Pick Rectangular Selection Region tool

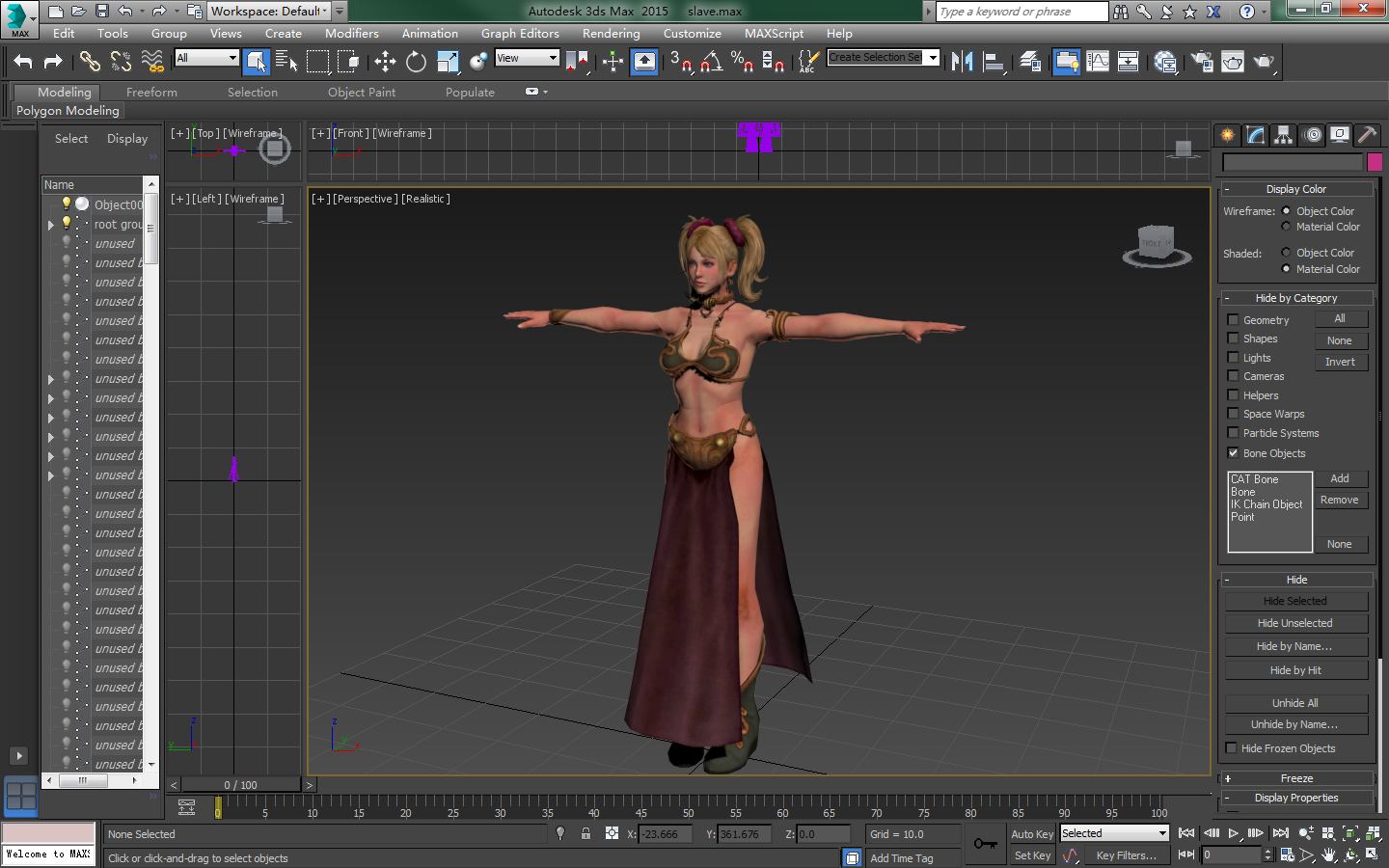(x=317, y=62)
